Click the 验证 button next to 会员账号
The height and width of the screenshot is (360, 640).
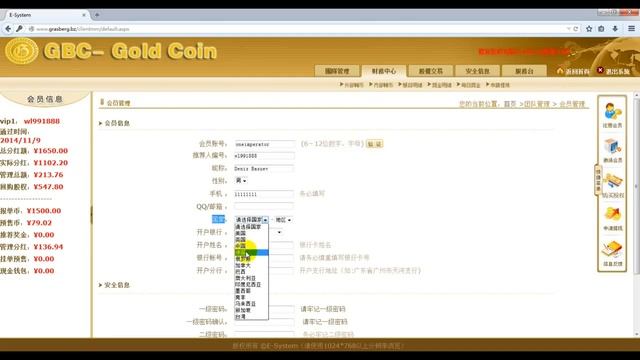click(374, 144)
